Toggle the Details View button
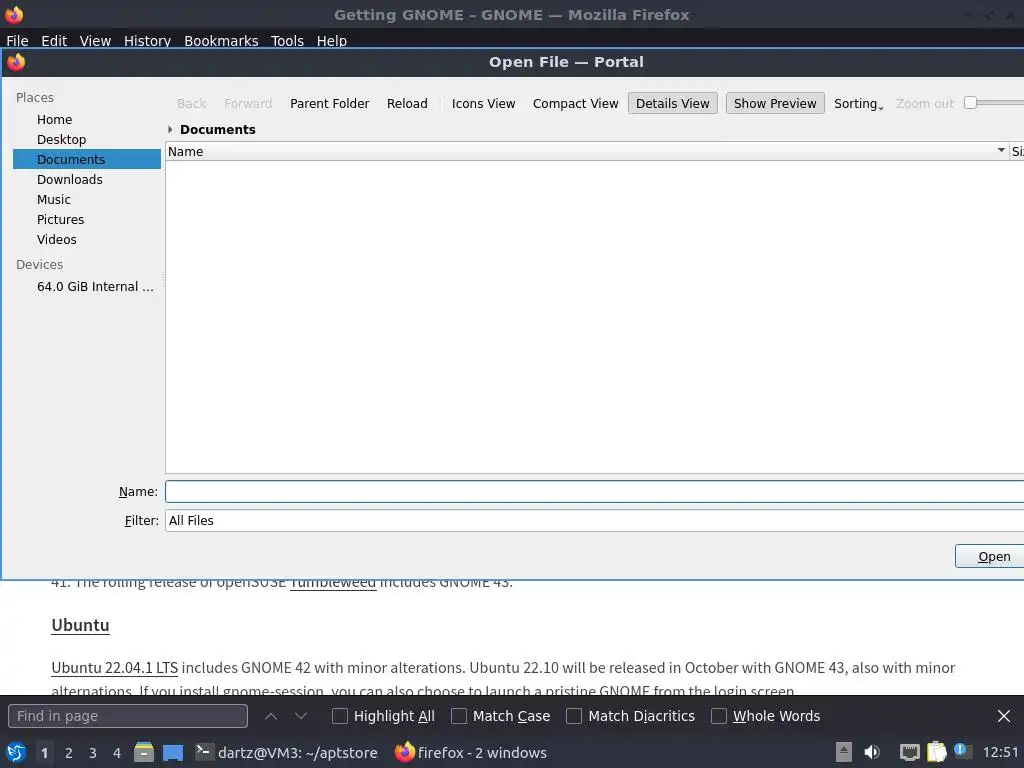This screenshot has height=768, width=1024. tap(673, 103)
